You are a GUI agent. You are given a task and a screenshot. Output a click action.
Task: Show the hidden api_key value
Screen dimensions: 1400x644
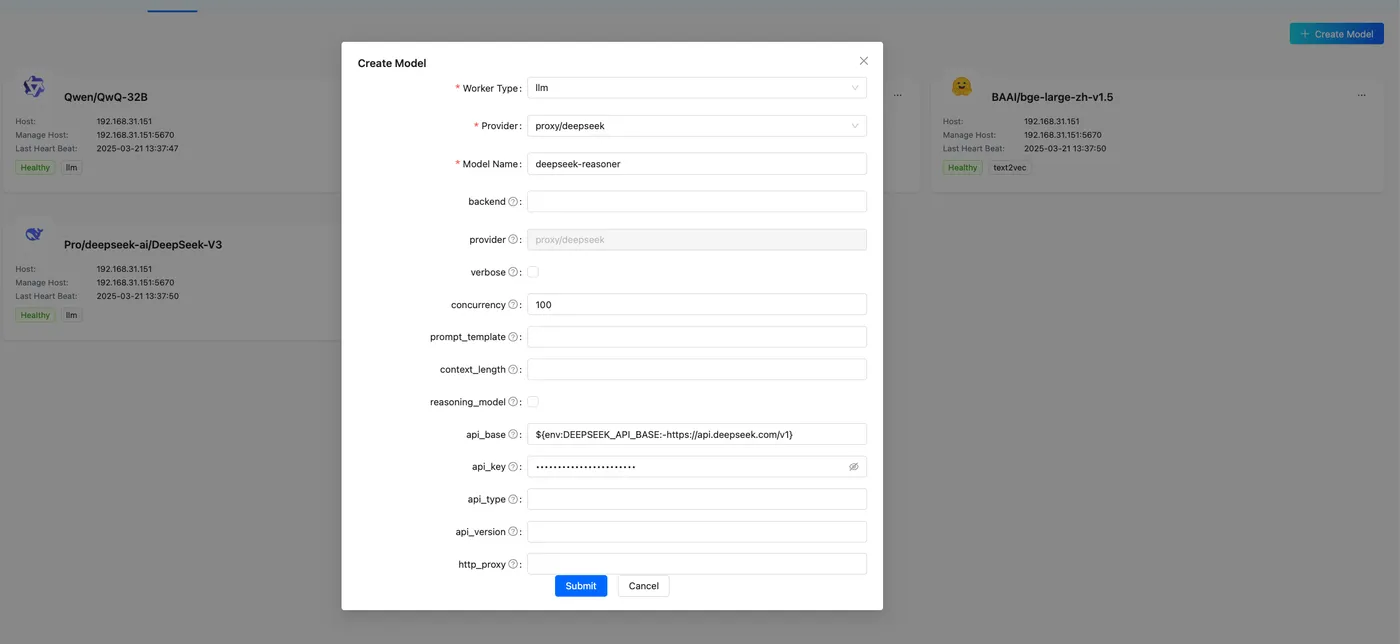pyautogui.click(x=853, y=467)
